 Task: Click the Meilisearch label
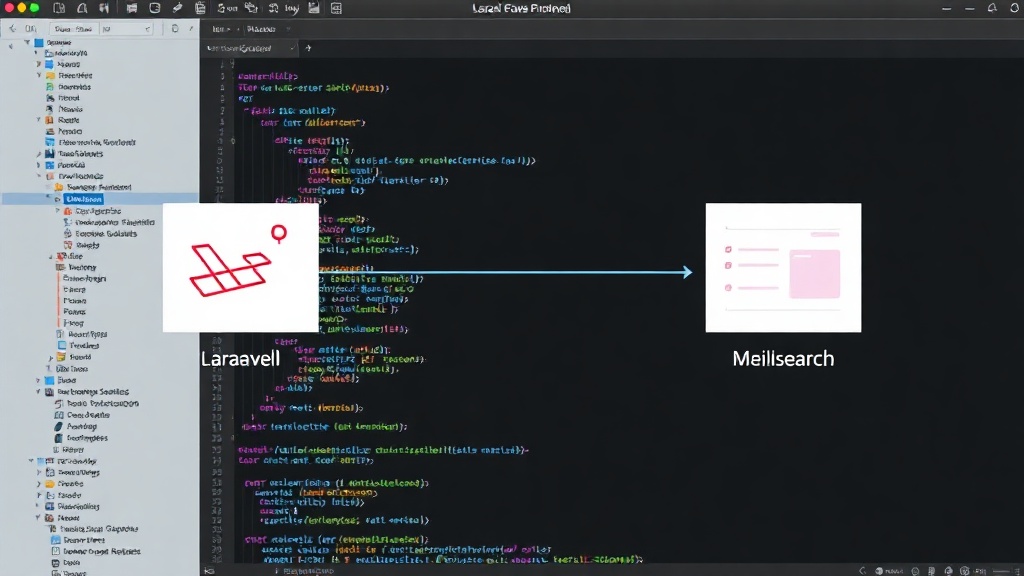(x=783, y=359)
